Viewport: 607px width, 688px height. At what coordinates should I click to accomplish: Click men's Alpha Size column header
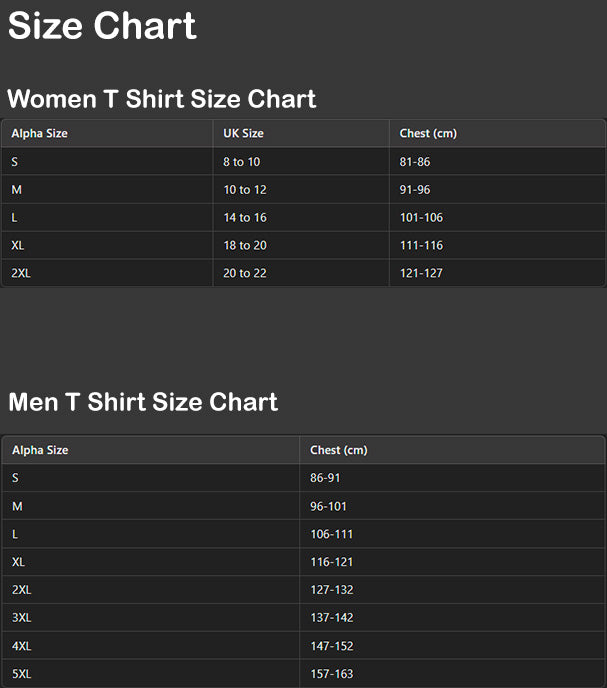[x=40, y=450]
